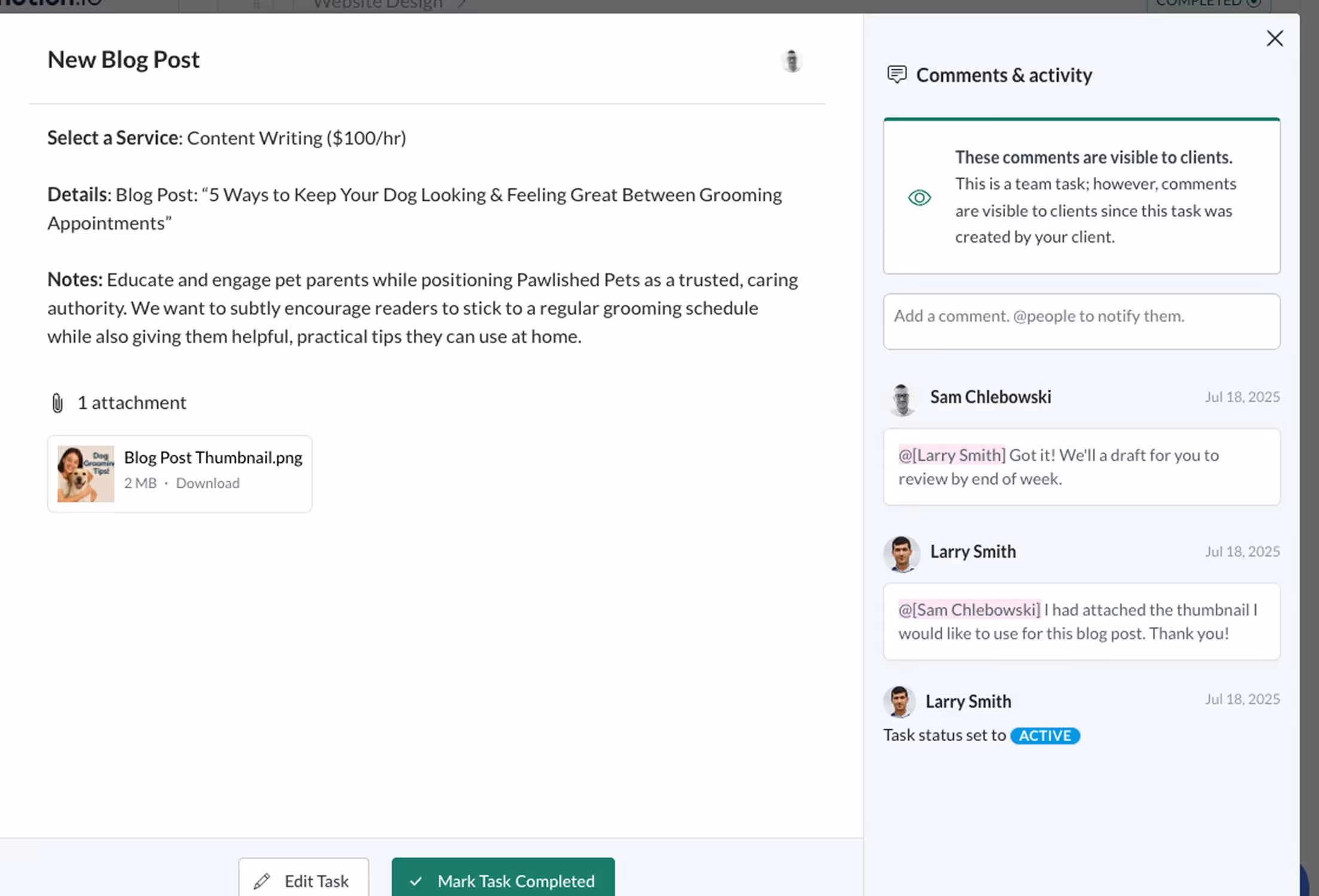The width and height of the screenshot is (1319, 896).
Task: Open the COMPLETED status dropdown at top
Action: (x=1208, y=4)
